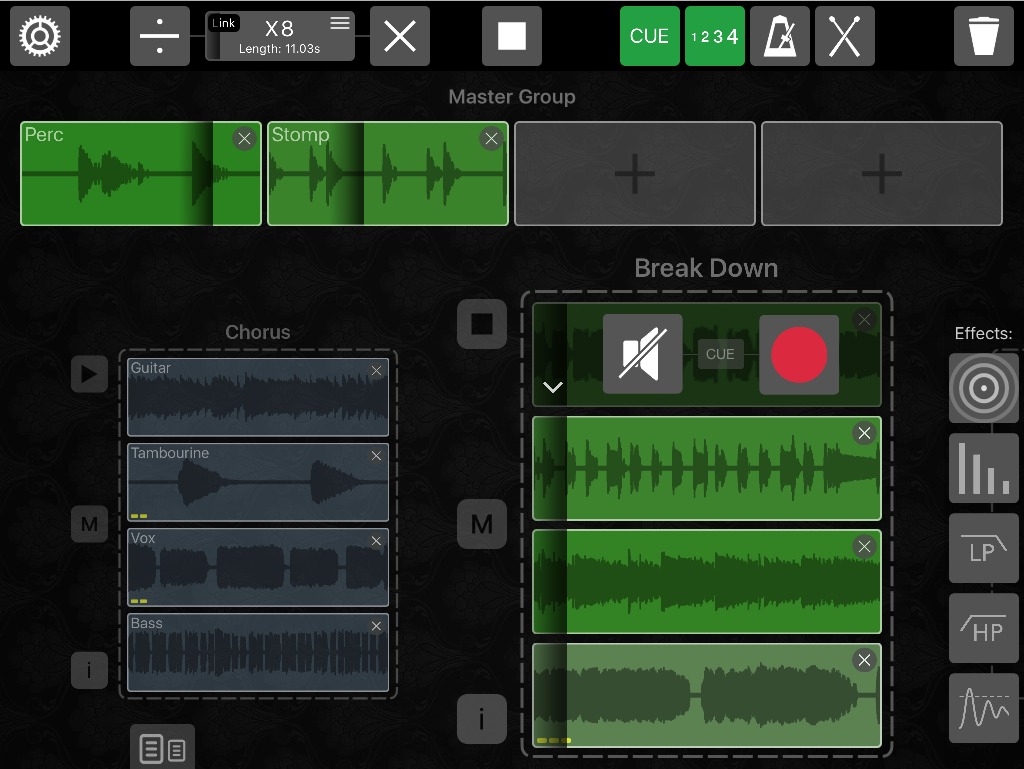Open the waveform distortion effect

click(x=984, y=708)
